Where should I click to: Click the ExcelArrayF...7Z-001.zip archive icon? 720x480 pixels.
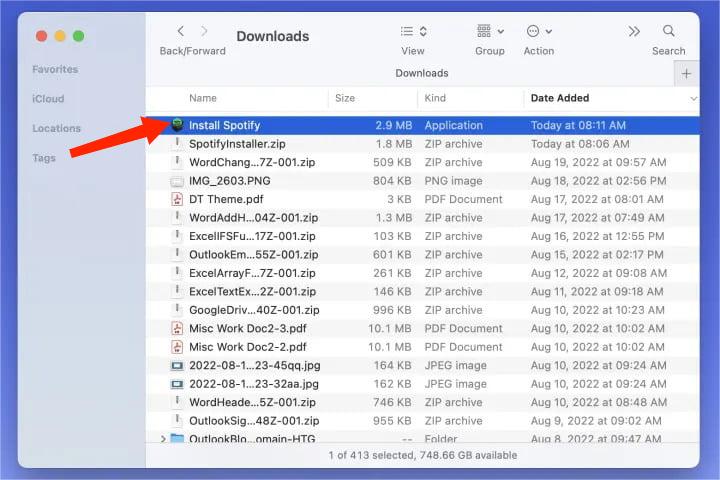[177, 273]
